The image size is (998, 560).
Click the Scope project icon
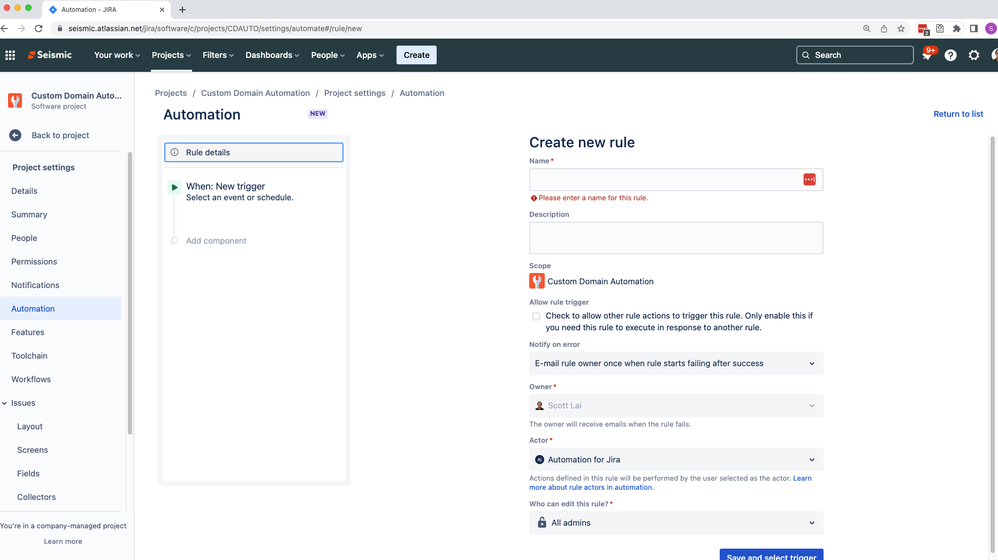tap(537, 281)
